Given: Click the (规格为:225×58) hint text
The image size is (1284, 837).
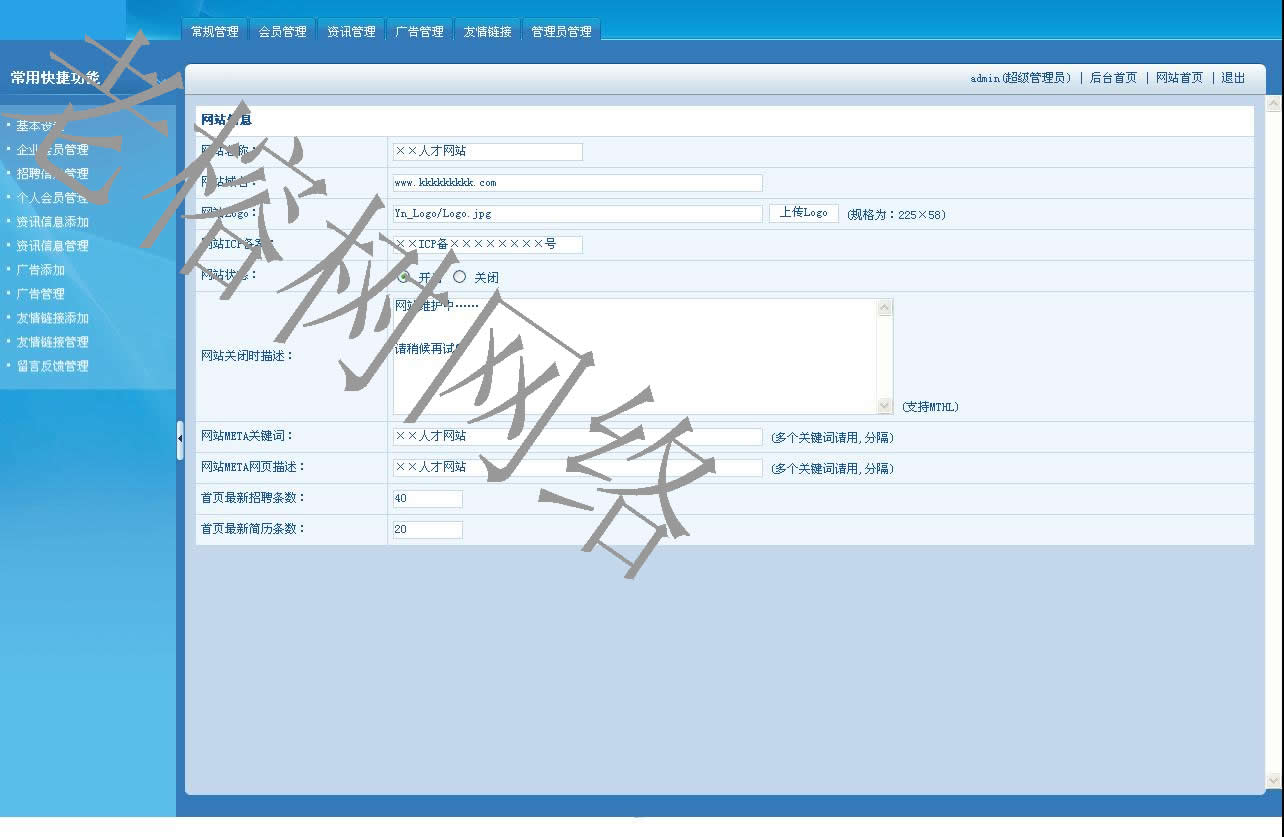Looking at the screenshot, I should [x=896, y=215].
